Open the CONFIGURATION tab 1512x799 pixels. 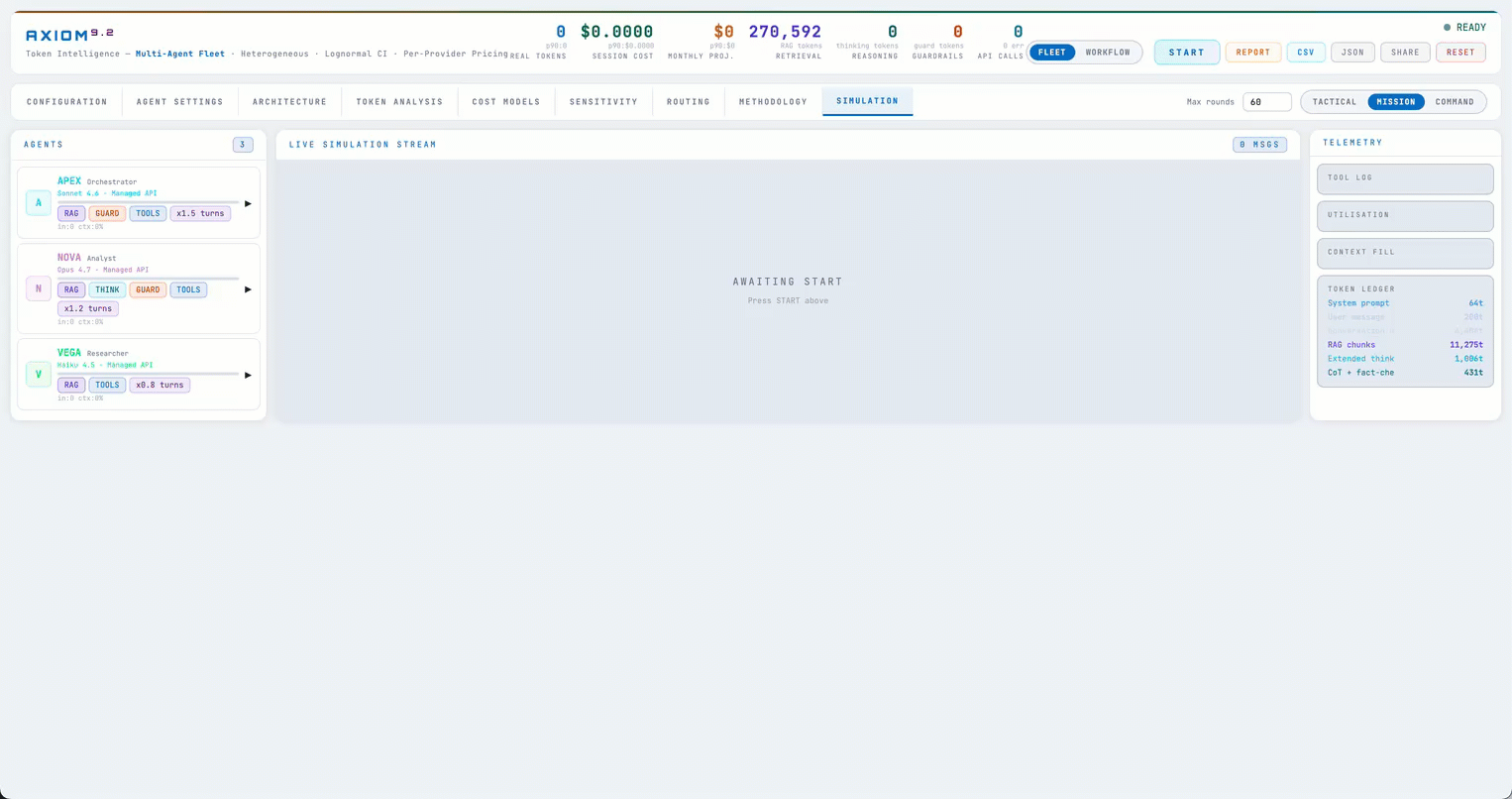[x=67, y=102]
